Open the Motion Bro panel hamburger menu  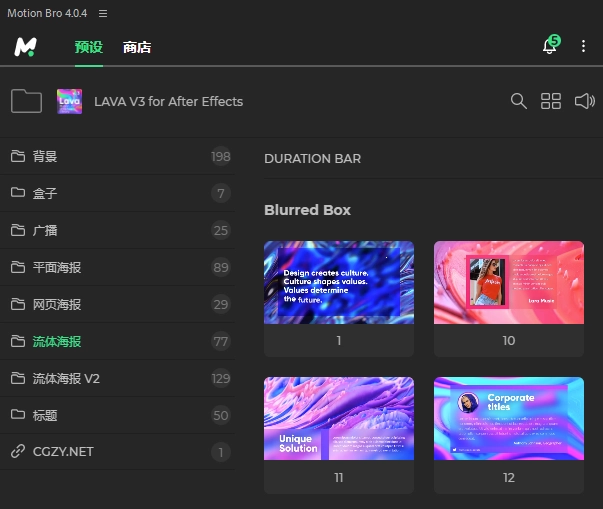103,13
